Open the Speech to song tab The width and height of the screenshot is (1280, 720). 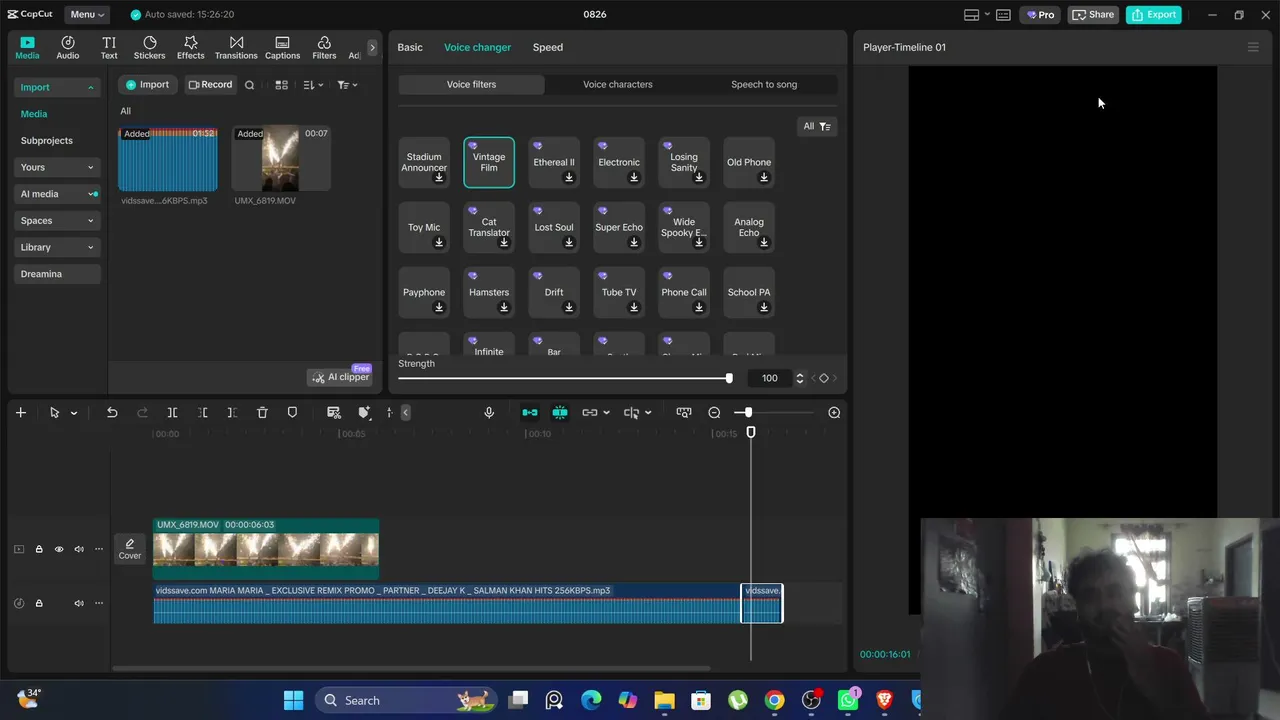click(764, 85)
